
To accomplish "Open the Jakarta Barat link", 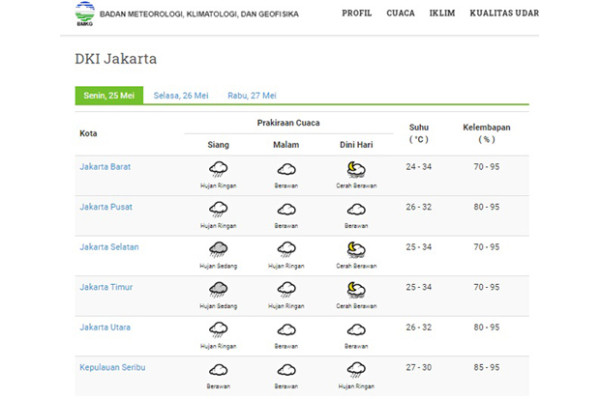I will [105, 167].
